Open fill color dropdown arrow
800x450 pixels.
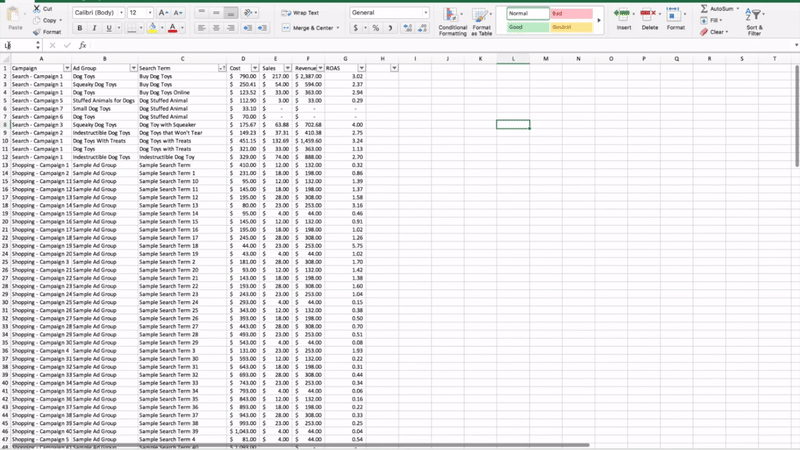coord(162,28)
